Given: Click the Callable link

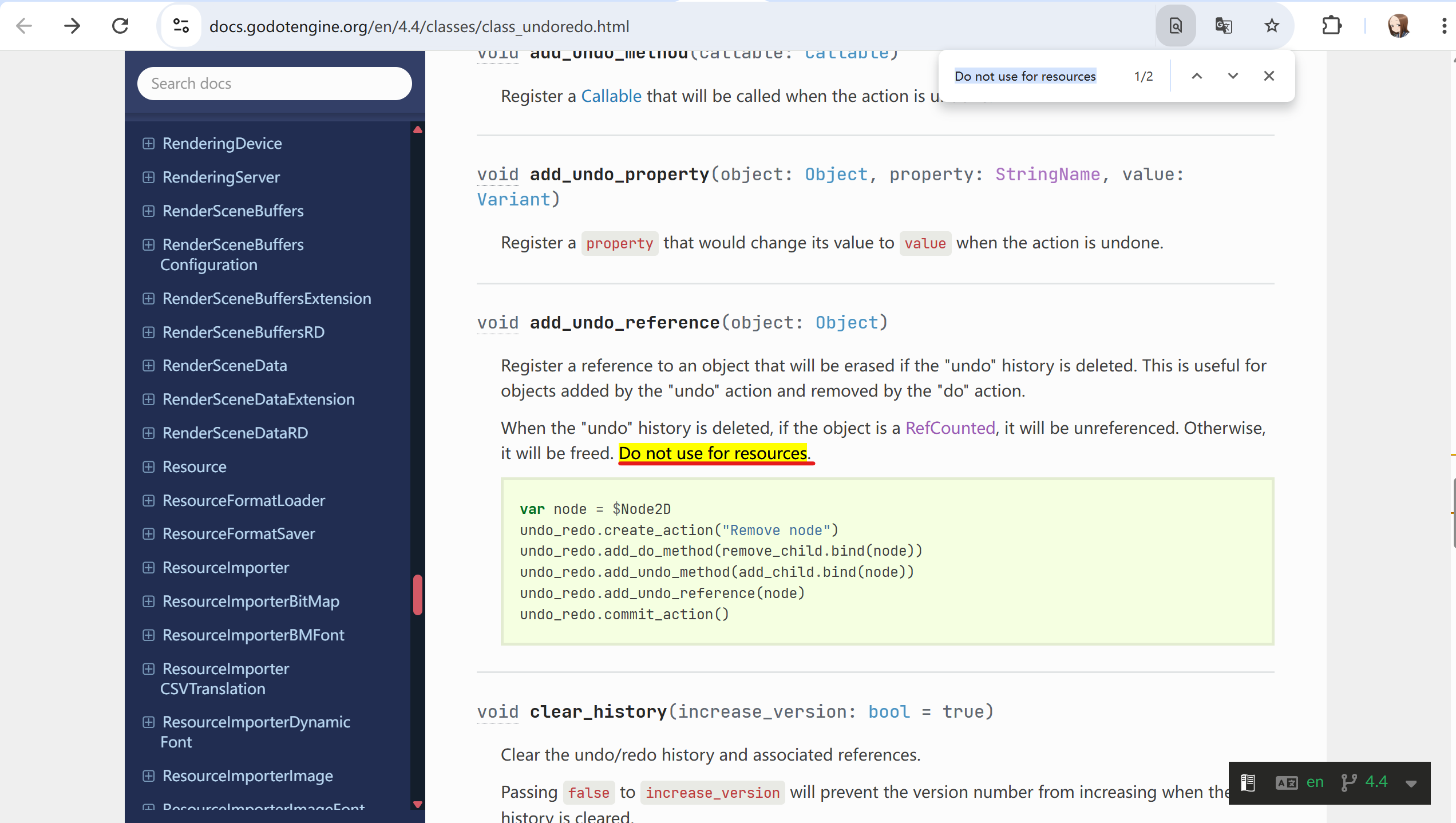Looking at the screenshot, I should [611, 96].
